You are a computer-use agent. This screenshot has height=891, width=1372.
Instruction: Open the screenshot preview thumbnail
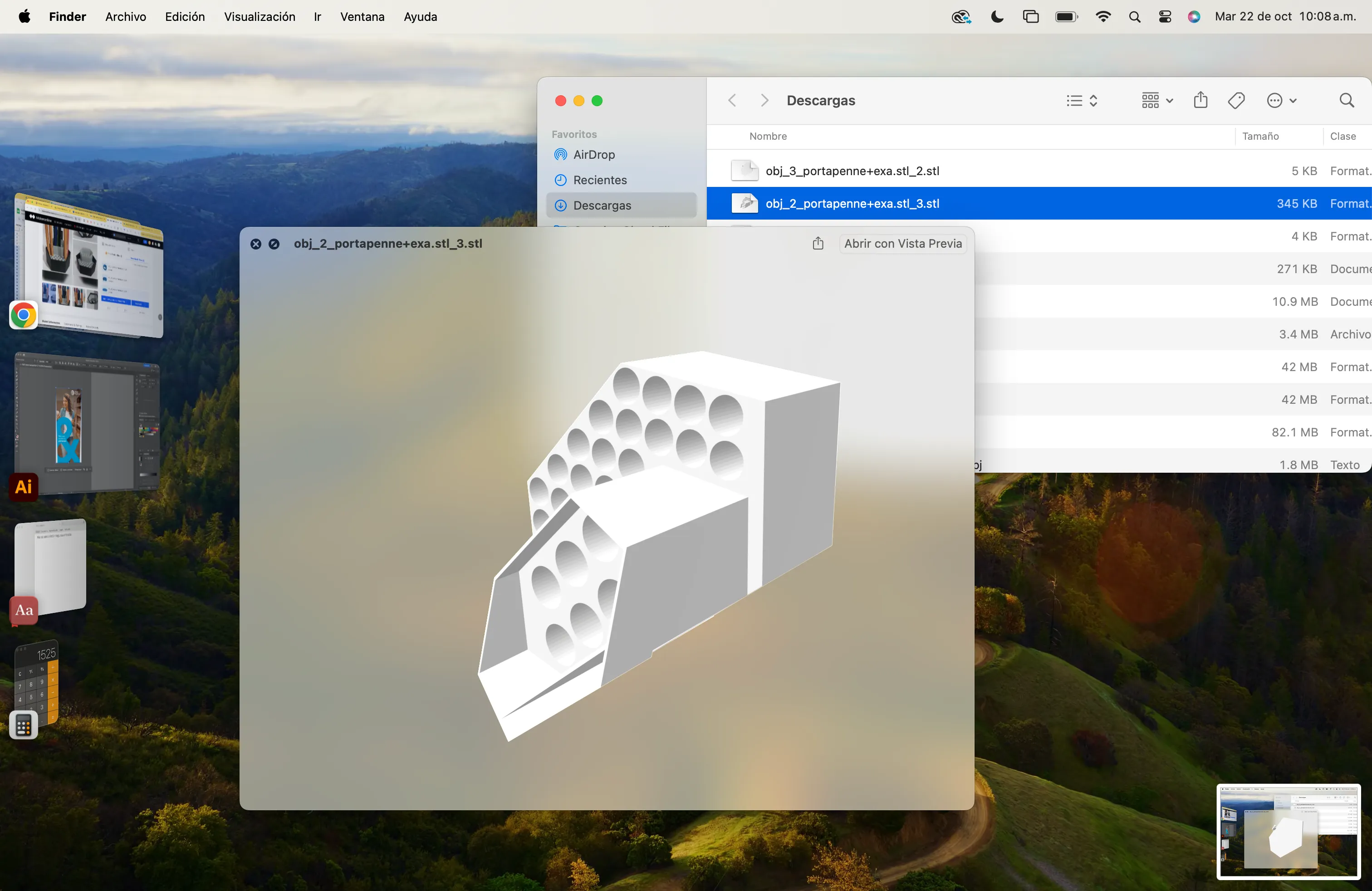(x=1289, y=831)
